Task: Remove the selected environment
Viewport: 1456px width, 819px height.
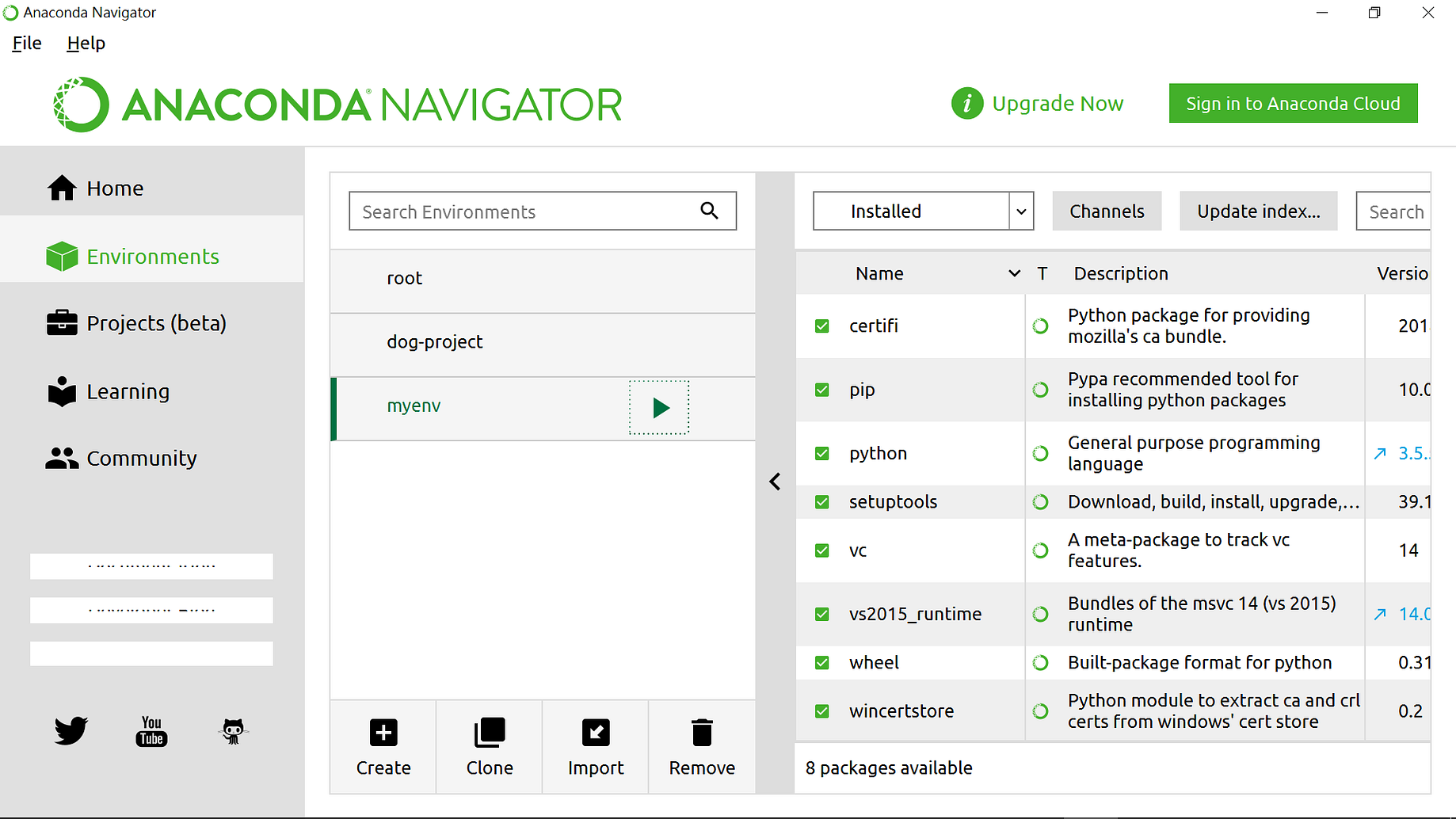Action: point(702,747)
